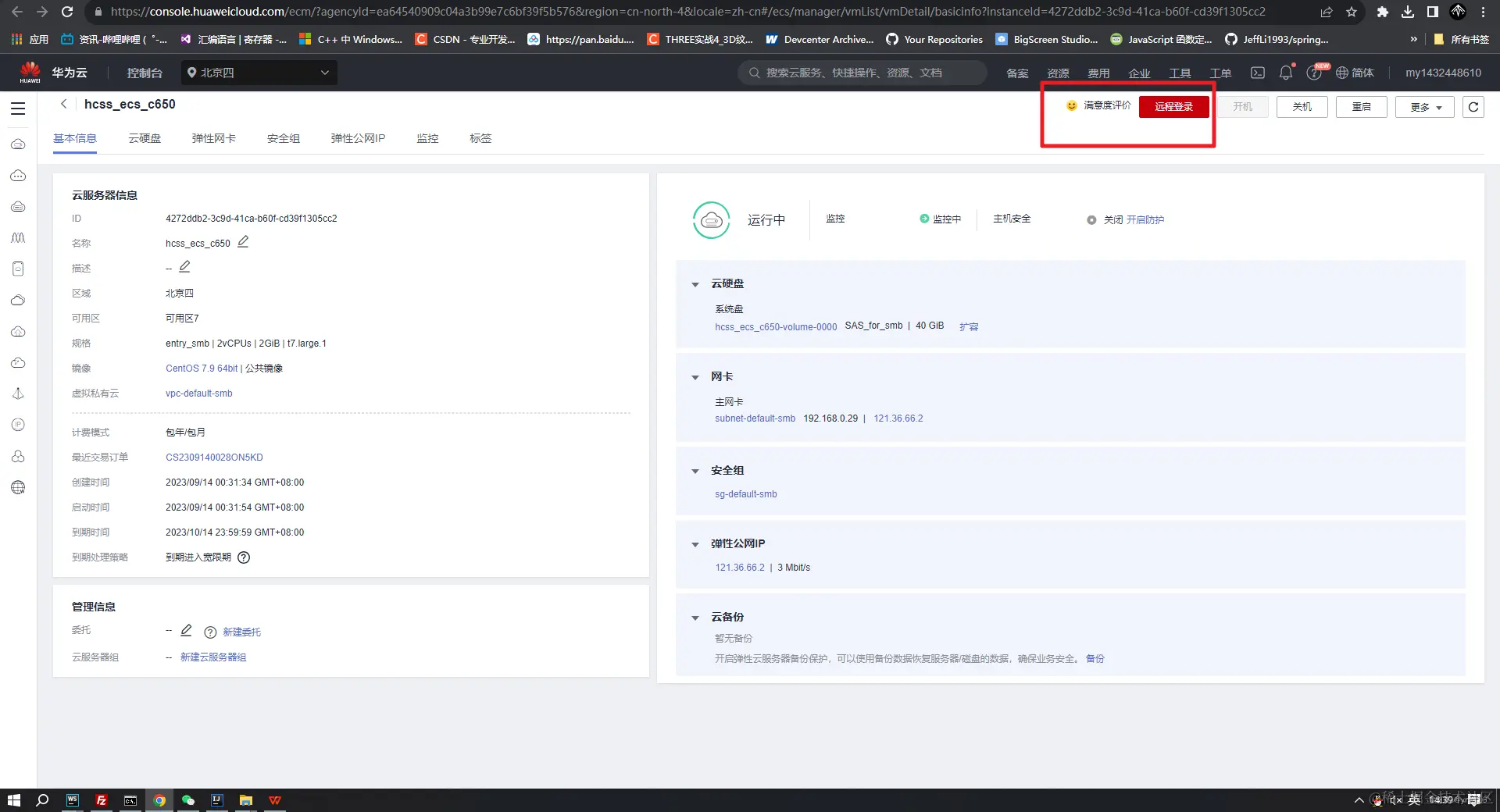Image resolution: width=1500 pixels, height=812 pixels.
Task: Open the 更多 actions dropdown
Action: coord(1423,107)
